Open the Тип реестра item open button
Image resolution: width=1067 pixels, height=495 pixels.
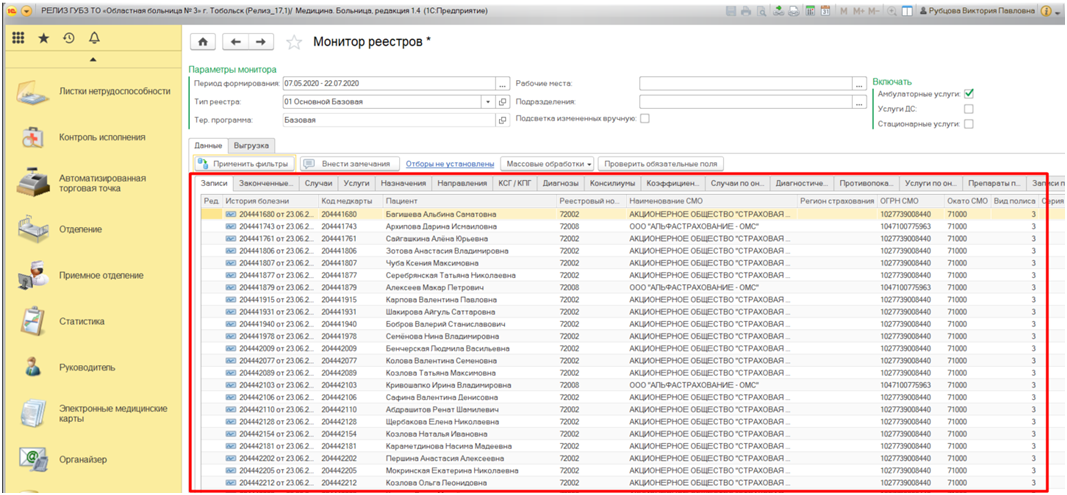pyautogui.click(x=503, y=101)
